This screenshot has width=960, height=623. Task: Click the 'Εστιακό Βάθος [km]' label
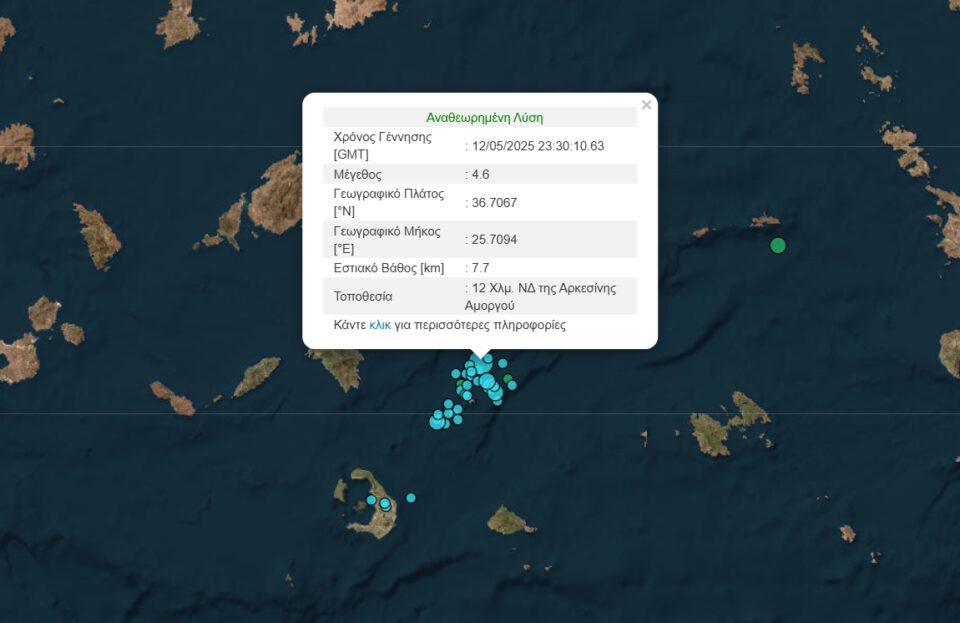coord(389,268)
